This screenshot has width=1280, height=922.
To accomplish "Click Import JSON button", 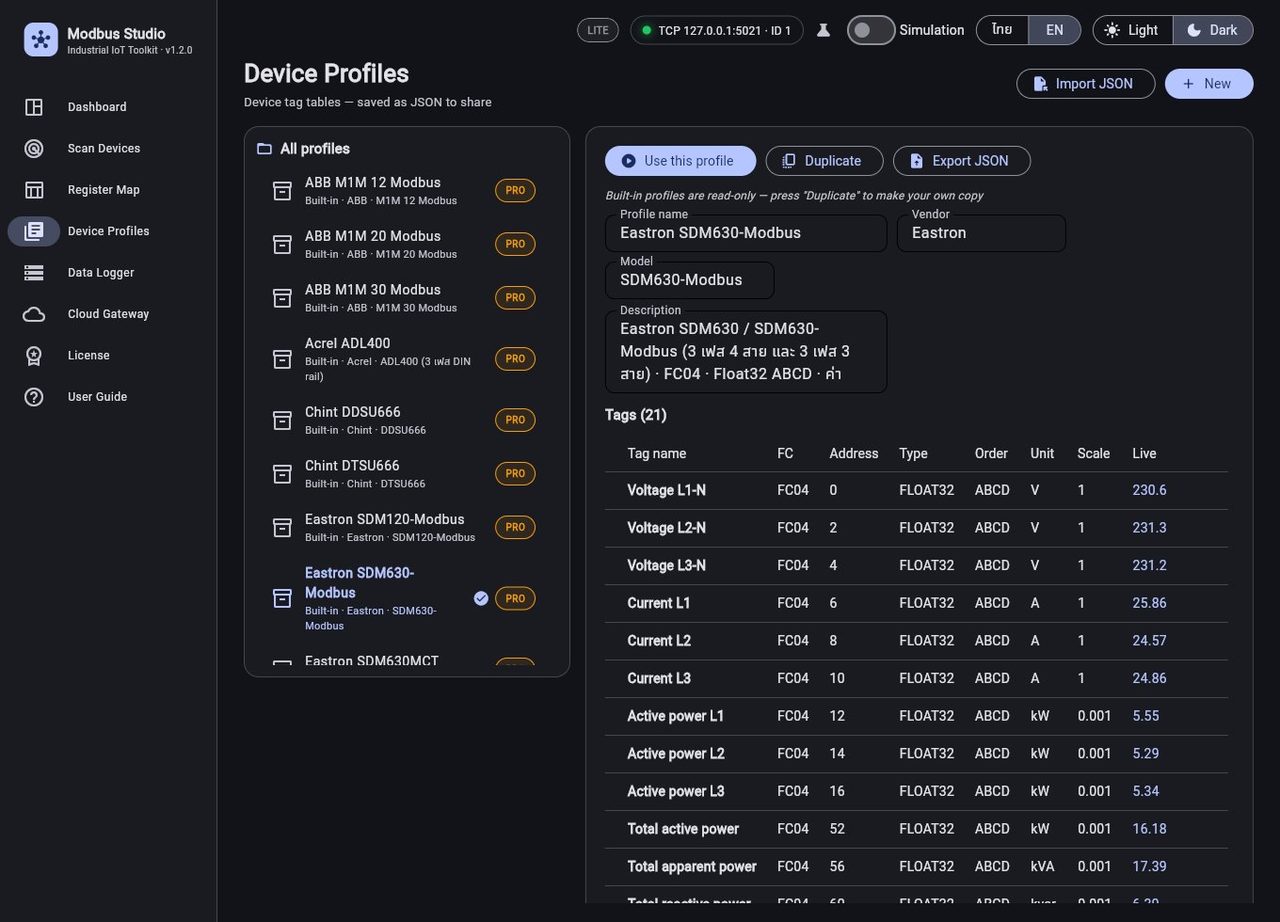I will click(x=1085, y=84).
